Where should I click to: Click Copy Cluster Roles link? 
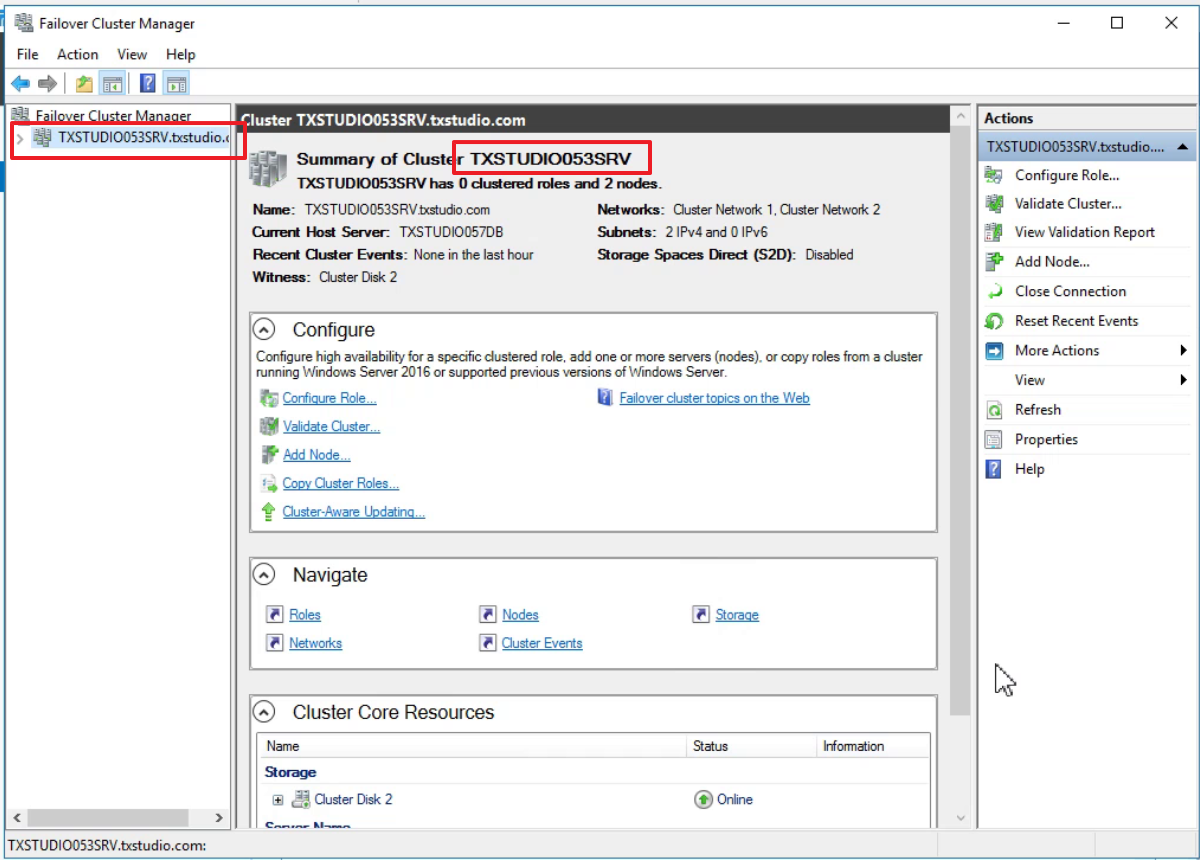[340, 483]
